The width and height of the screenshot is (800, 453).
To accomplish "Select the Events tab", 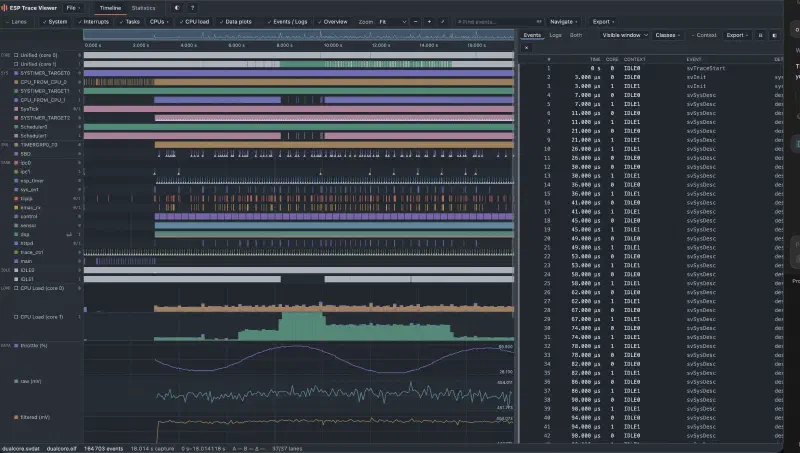I will (x=532, y=35).
